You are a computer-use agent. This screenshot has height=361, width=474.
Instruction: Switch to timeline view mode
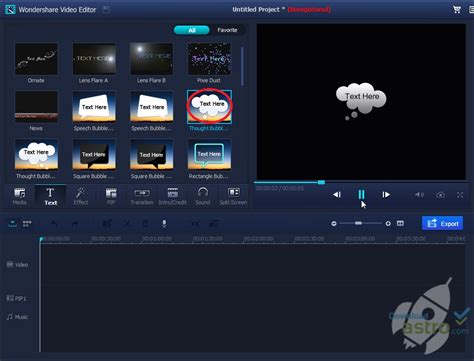click(13, 223)
